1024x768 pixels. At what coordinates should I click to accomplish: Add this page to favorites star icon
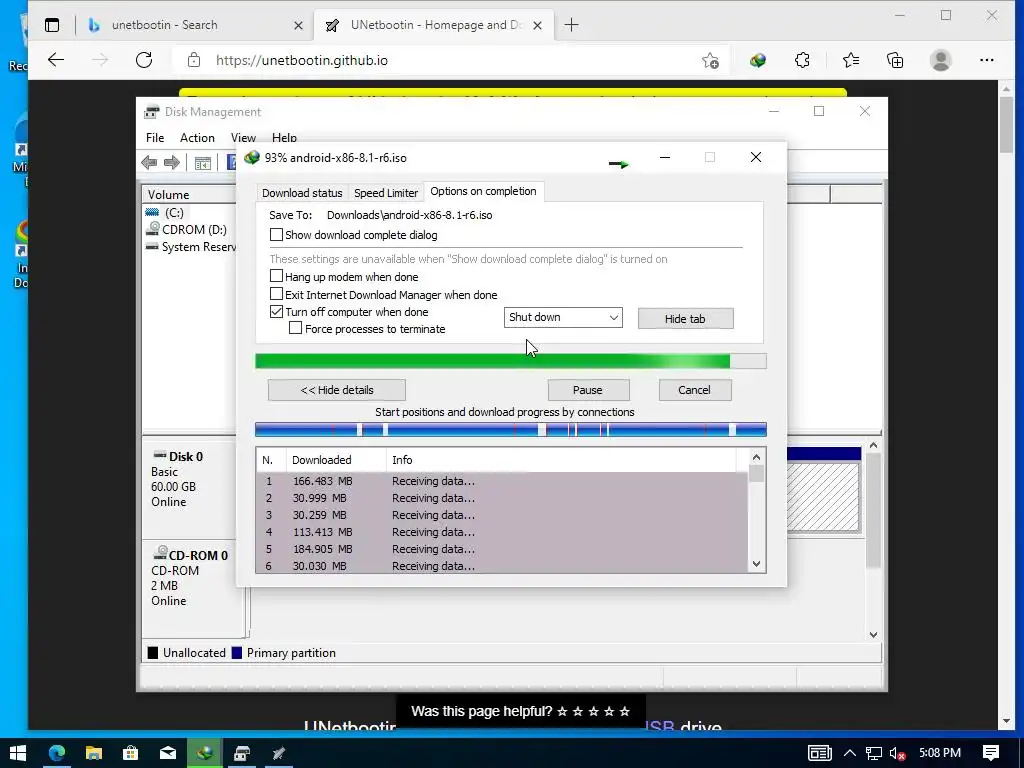point(710,61)
